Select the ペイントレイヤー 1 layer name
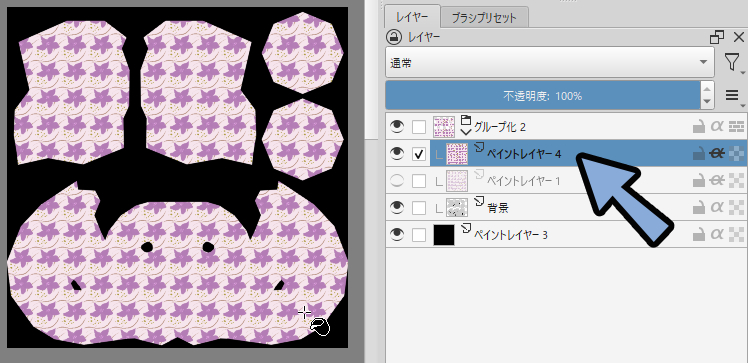This screenshot has width=748, height=363. click(523, 181)
